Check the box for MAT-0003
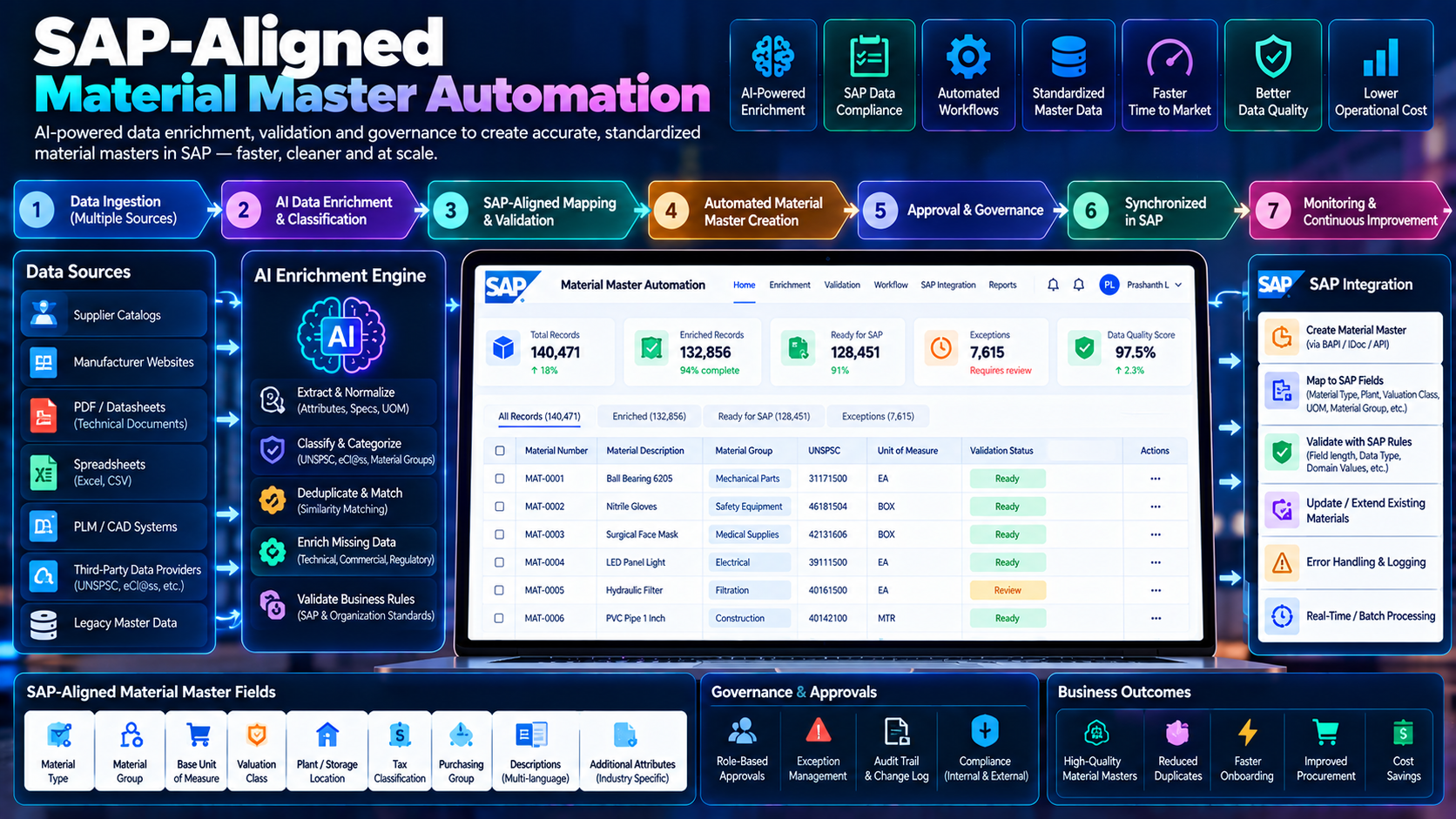1456x819 pixels. tap(500, 534)
